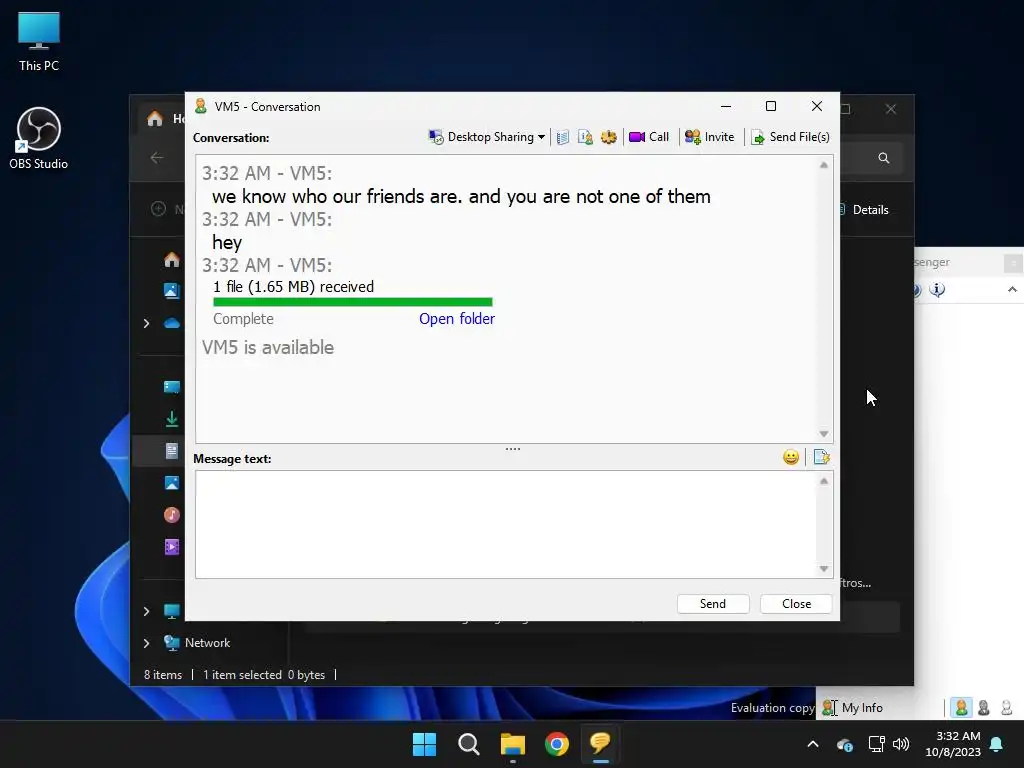Viewport: 1024px width, 768px height.
Task: Invite another user to the conversation
Action: [x=709, y=137]
